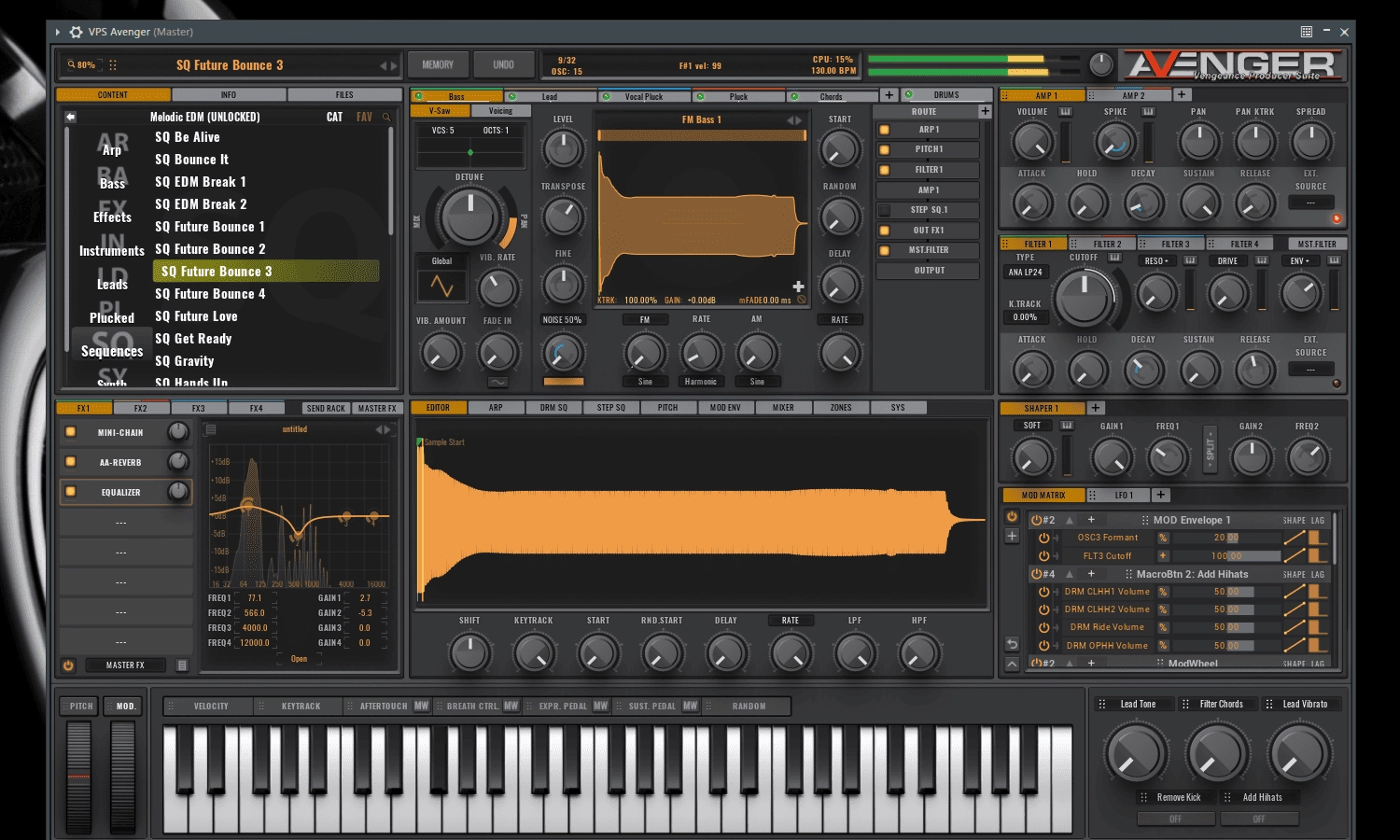Open the filter type ANA LP24 dropdown
Viewport: 1400px width, 840px height.
coord(1026,273)
